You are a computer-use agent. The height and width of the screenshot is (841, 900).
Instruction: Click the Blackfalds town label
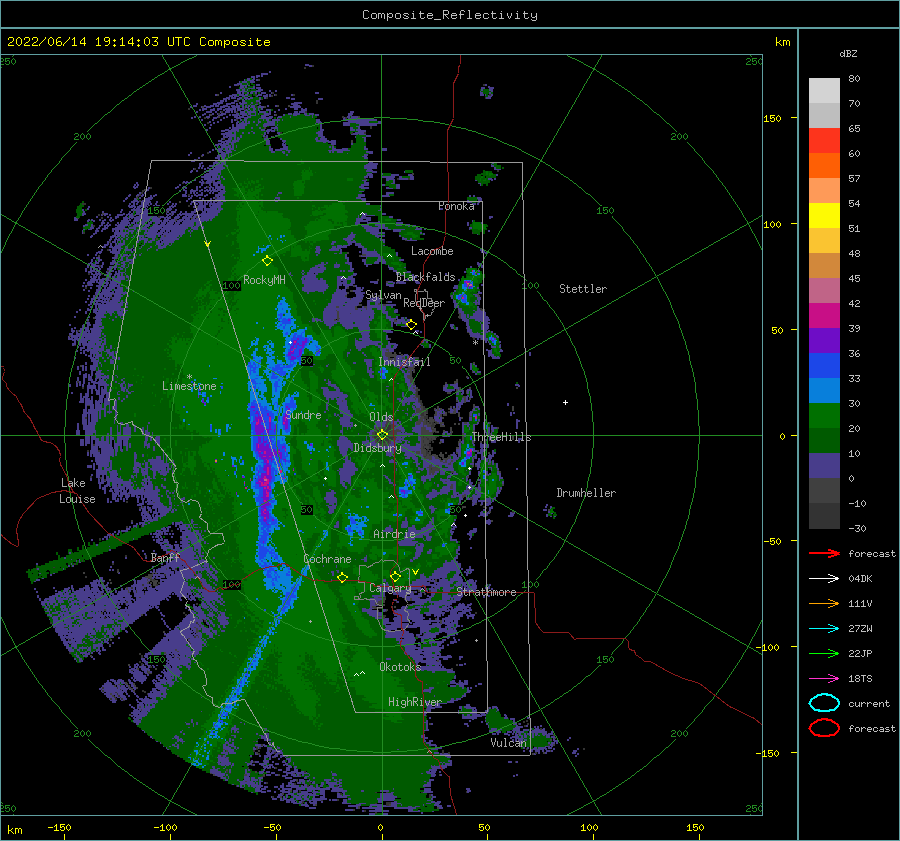(x=425, y=277)
